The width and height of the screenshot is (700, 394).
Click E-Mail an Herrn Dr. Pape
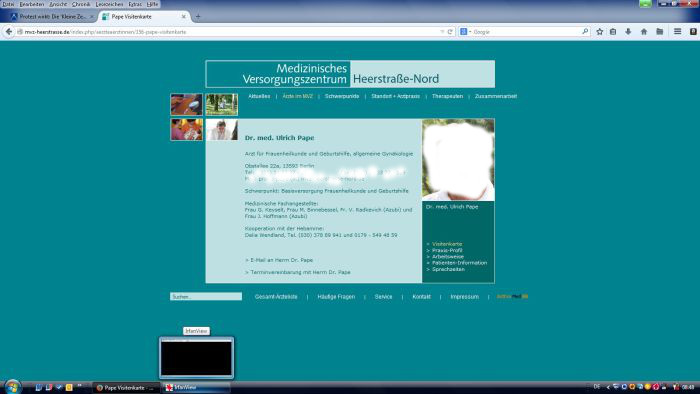pyautogui.click(x=279, y=260)
